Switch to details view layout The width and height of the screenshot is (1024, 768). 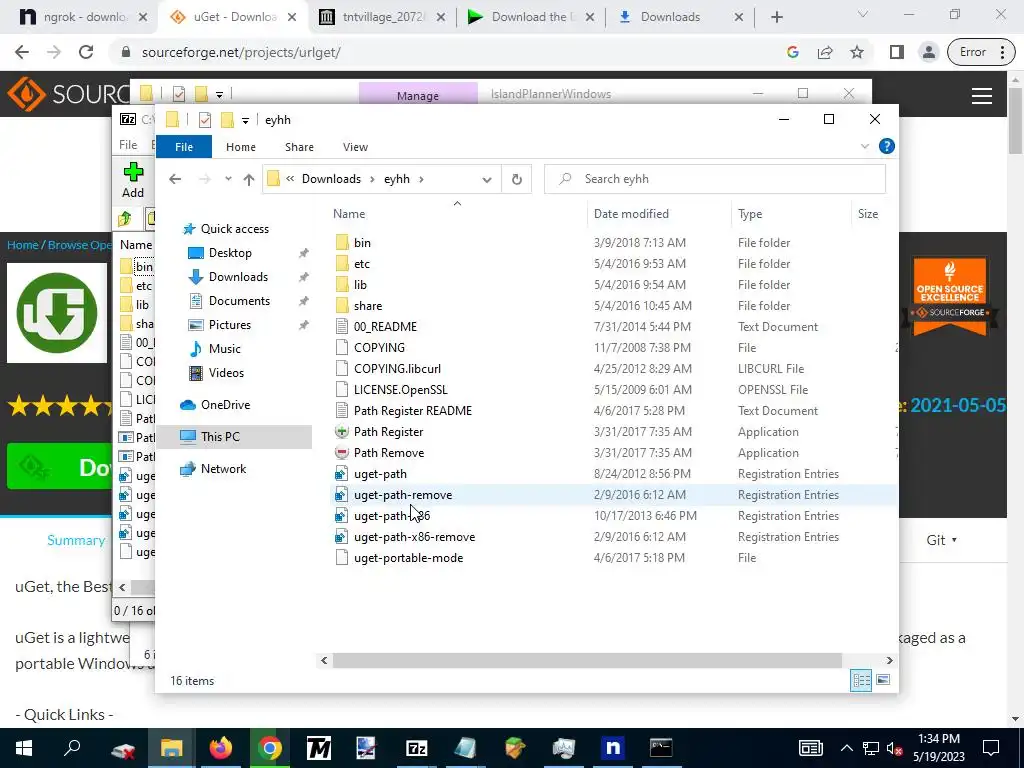point(861,680)
